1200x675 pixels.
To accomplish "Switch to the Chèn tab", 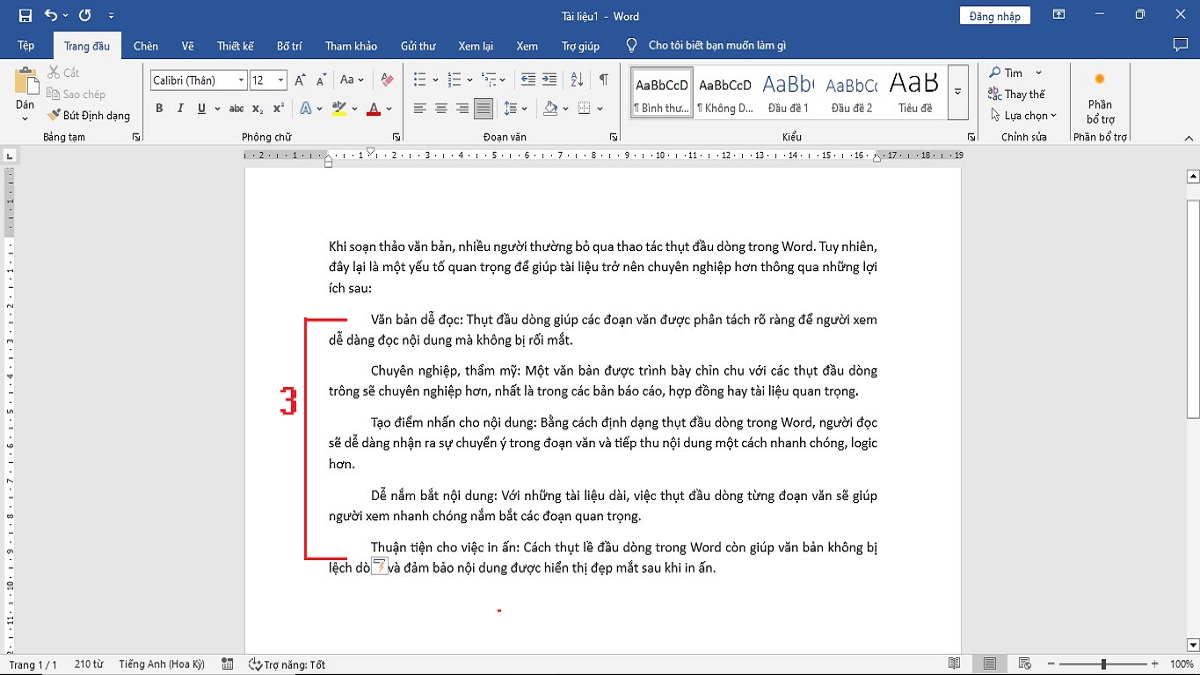I will [x=146, y=46].
